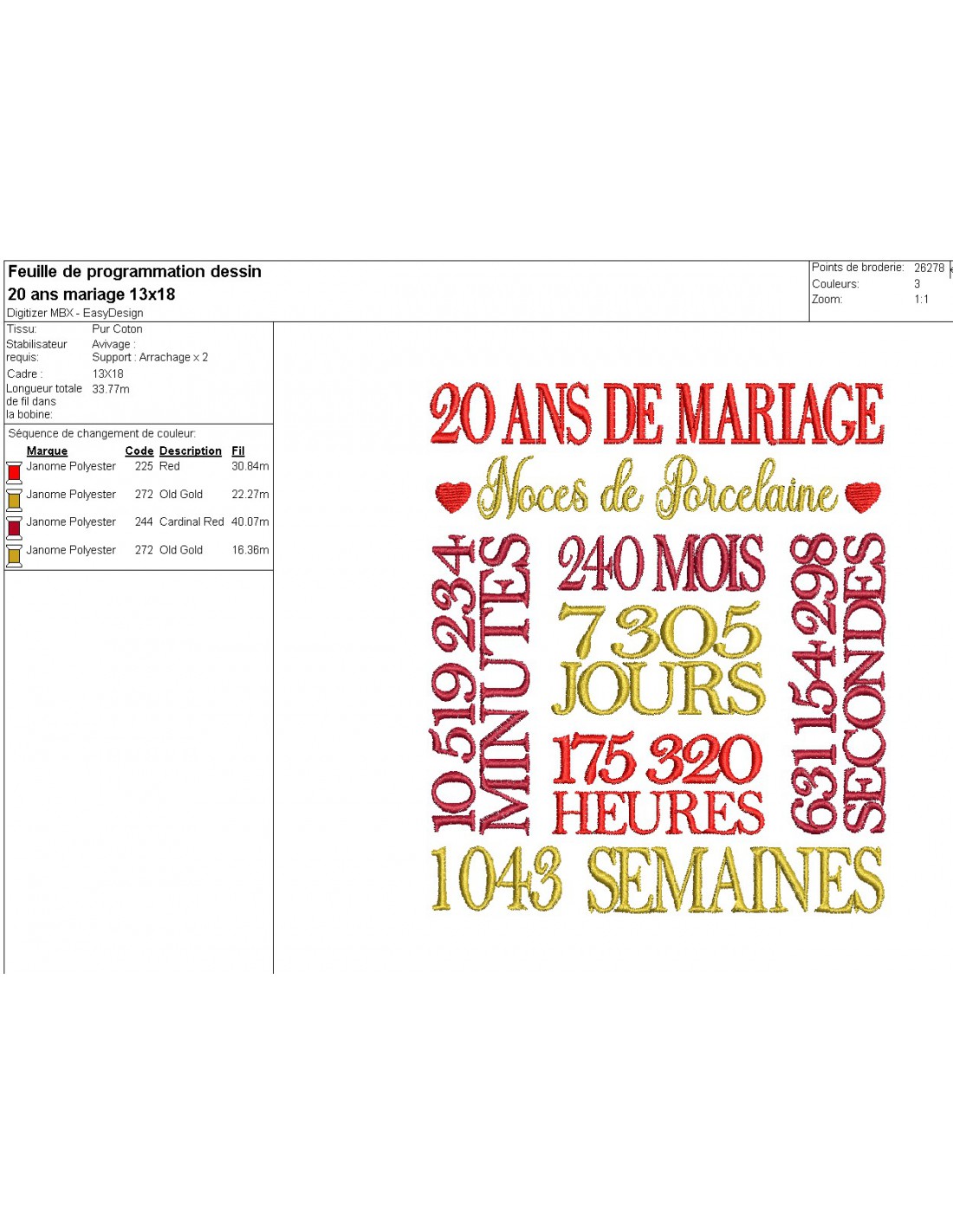Click the '1043 SEMAINES' gold text

(657, 879)
